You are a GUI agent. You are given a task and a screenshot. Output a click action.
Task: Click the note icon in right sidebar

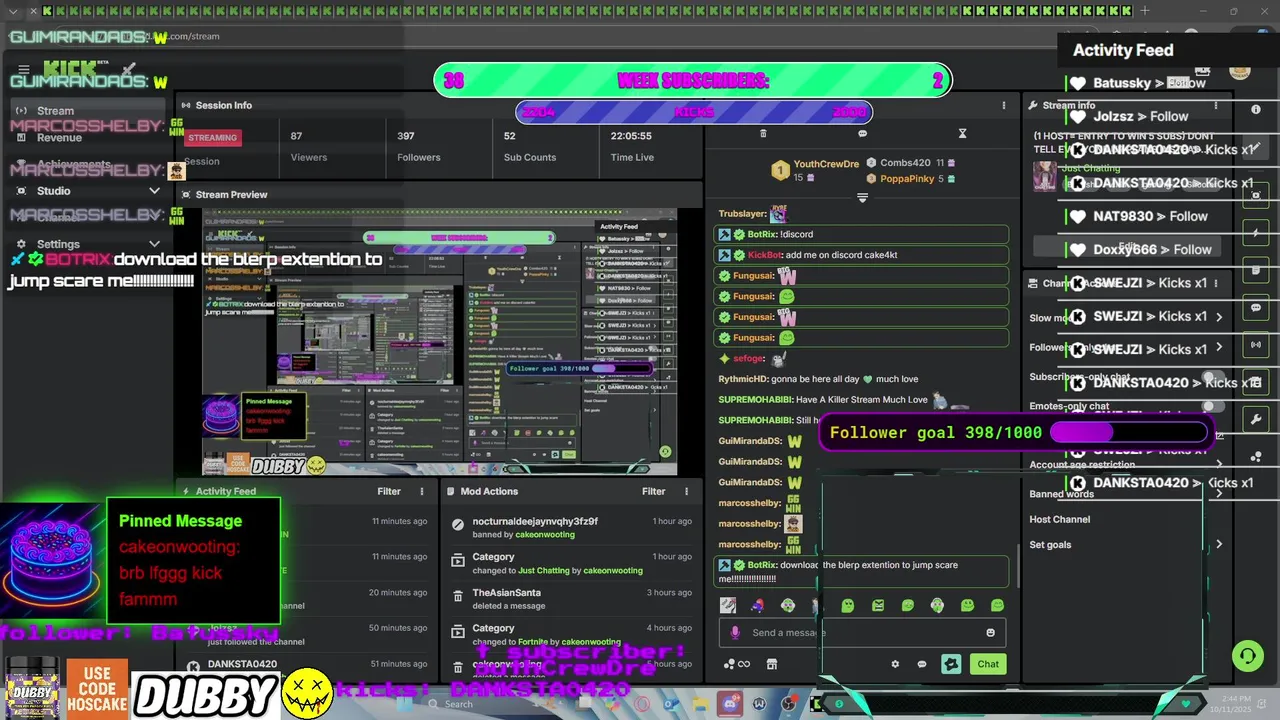pos(1256,270)
